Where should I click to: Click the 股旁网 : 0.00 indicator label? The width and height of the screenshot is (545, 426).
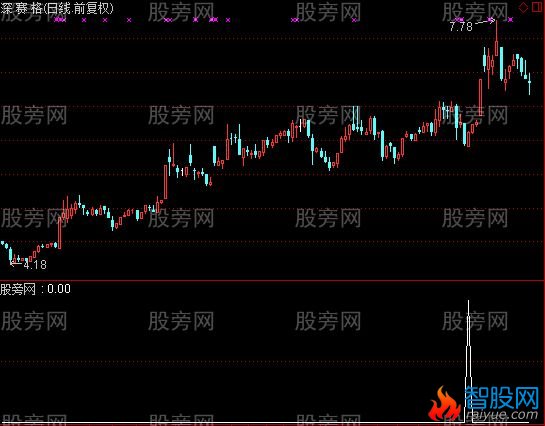click(35, 289)
